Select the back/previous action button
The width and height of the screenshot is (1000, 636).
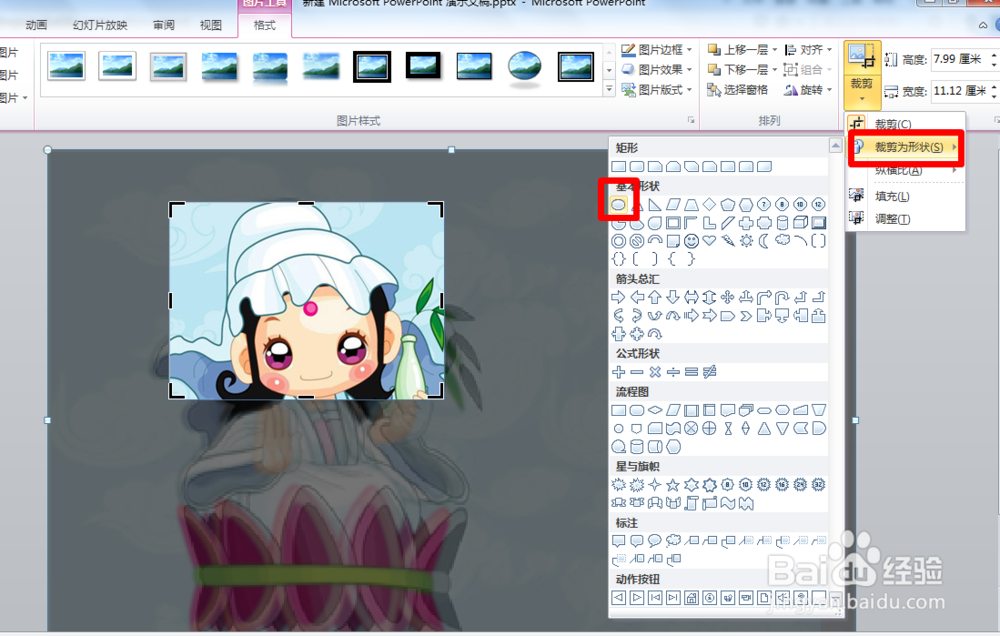[x=618, y=598]
